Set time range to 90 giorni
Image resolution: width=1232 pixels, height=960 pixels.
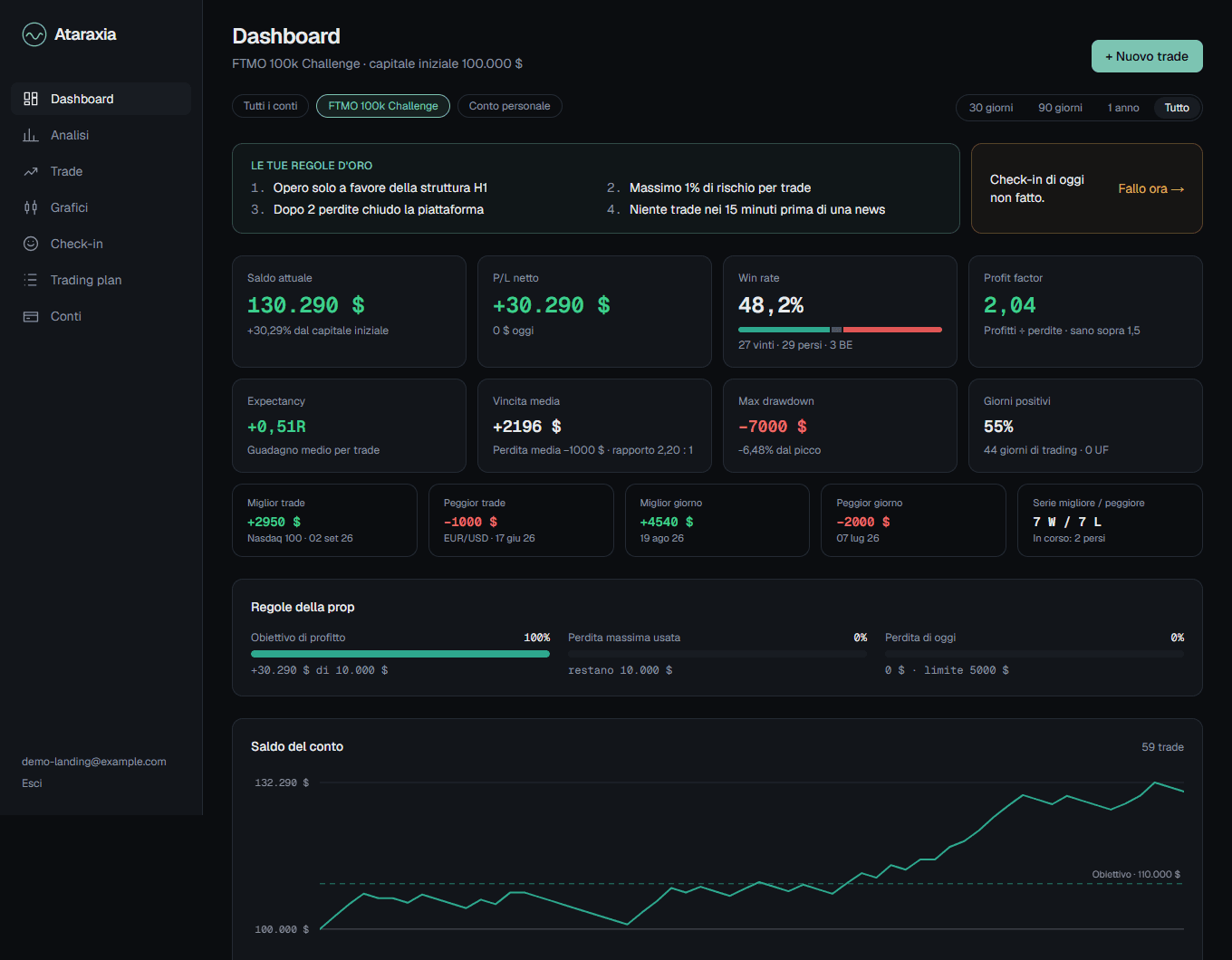click(1060, 108)
